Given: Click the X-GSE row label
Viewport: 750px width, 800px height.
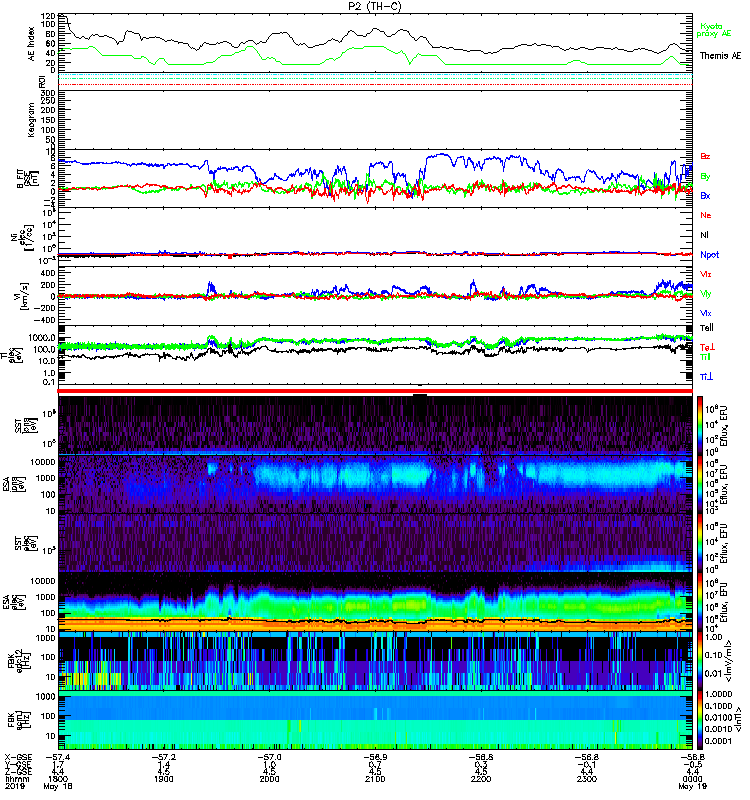Looking at the screenshot, I should [x=18, y=758].
